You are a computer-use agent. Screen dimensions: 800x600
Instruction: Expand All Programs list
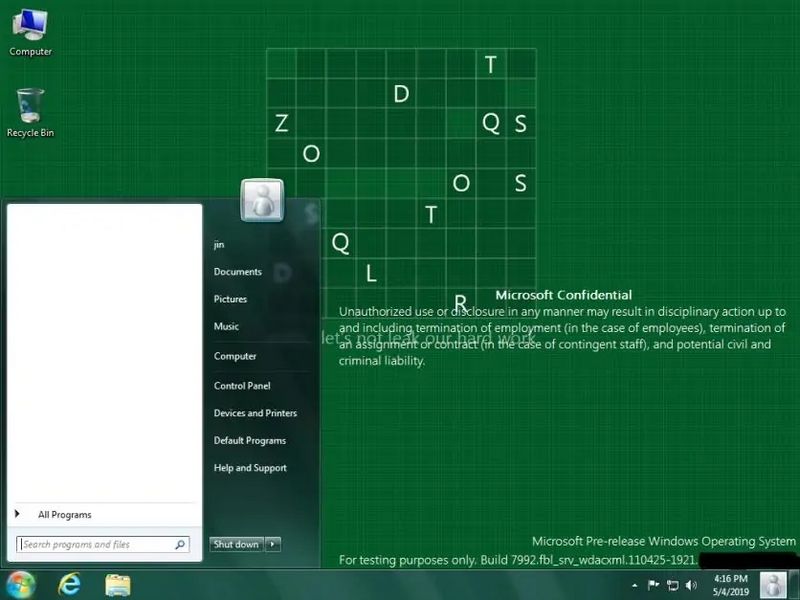click(x=64, y=515)
